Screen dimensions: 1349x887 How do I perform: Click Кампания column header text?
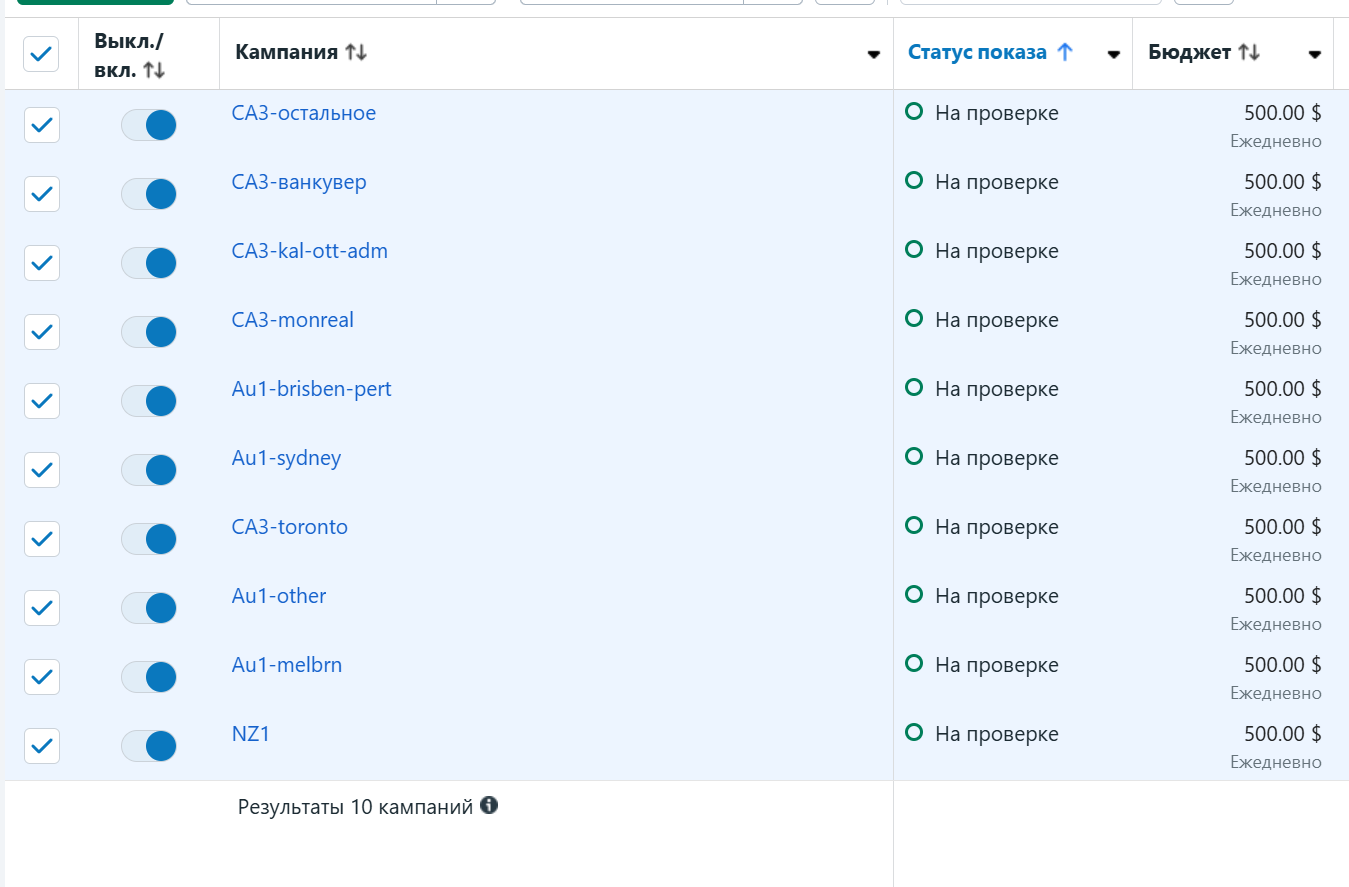click(x=287, y=53)
